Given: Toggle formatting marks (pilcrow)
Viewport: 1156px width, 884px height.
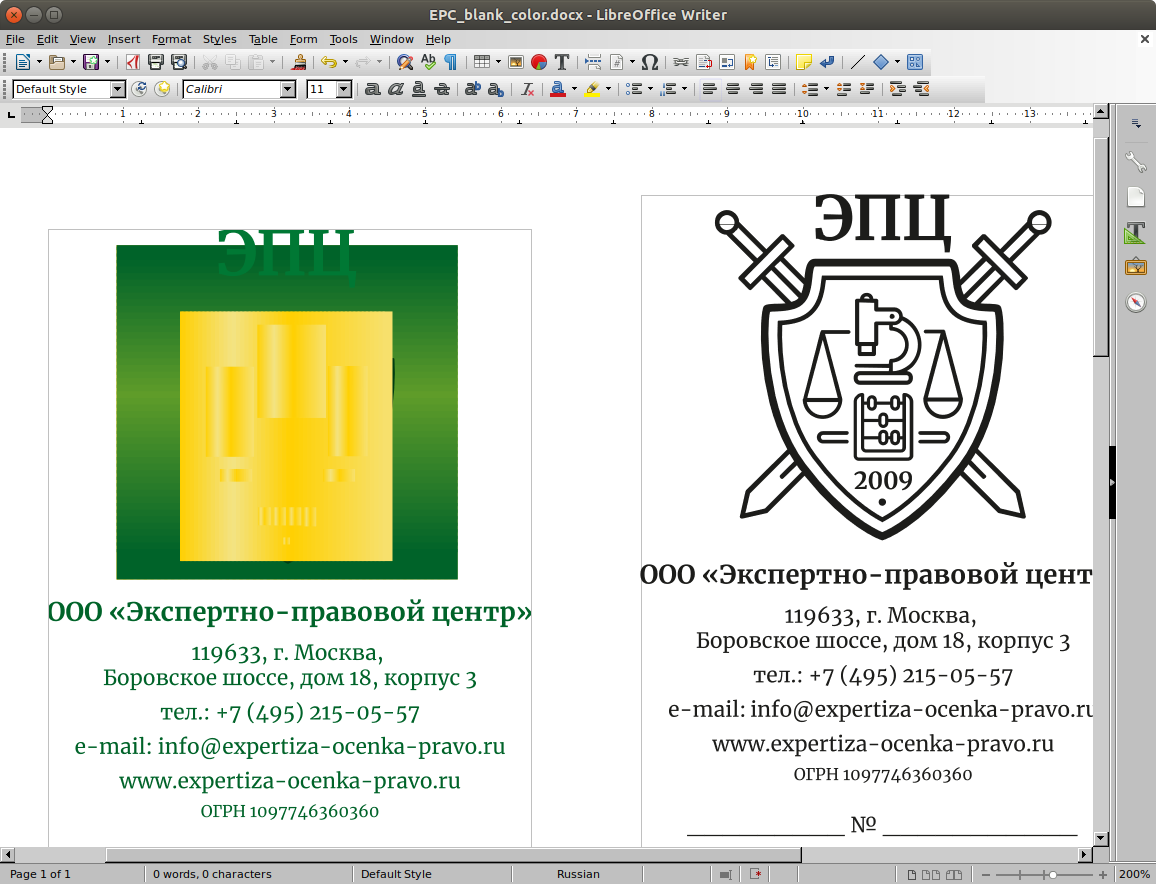Looking at the screenshot, I should click(450, 62).
